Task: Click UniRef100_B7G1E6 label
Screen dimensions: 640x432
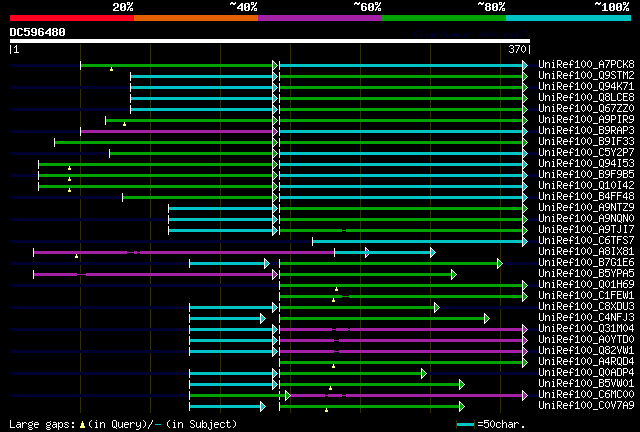Action: (x=586, y=263)
